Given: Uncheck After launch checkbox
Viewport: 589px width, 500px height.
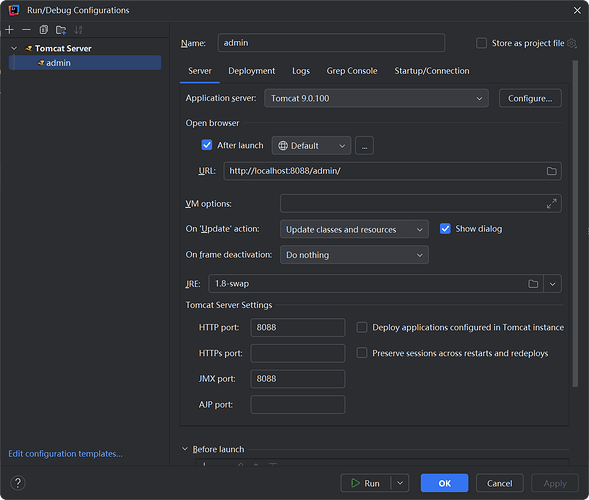Looking at the screenshot, I should 207,145.
